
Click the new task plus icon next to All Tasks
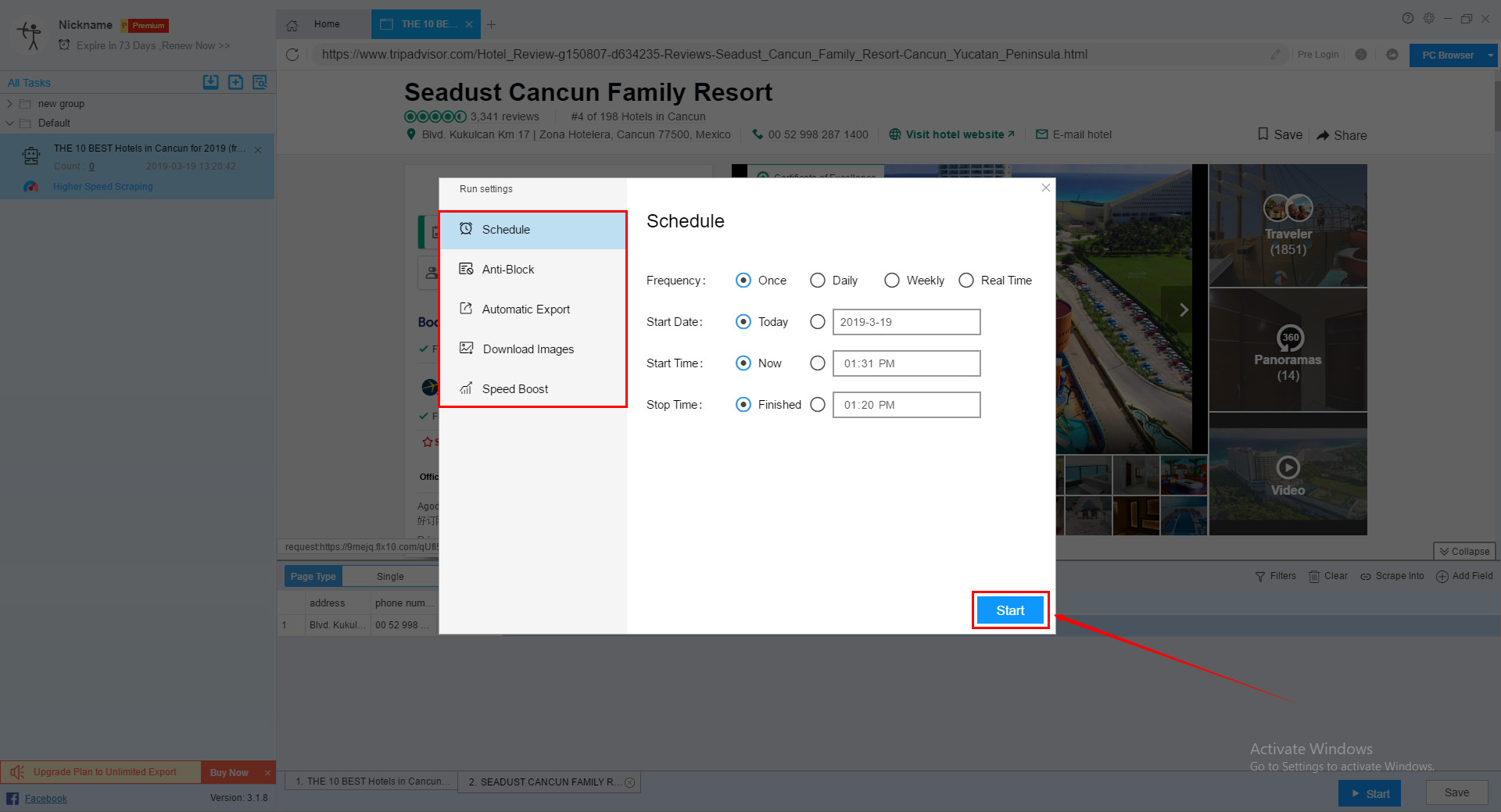(235, 82)
